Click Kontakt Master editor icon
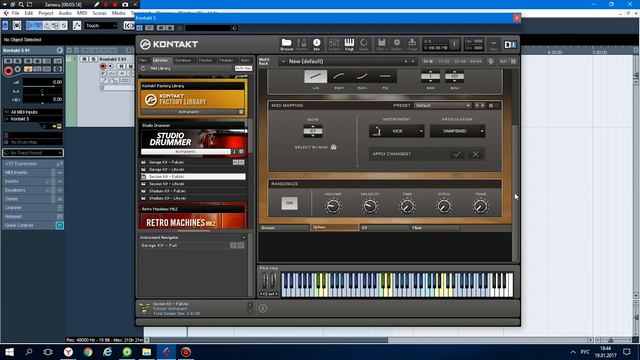The height and width of the screenshot is (360, 640). [302, 44]
